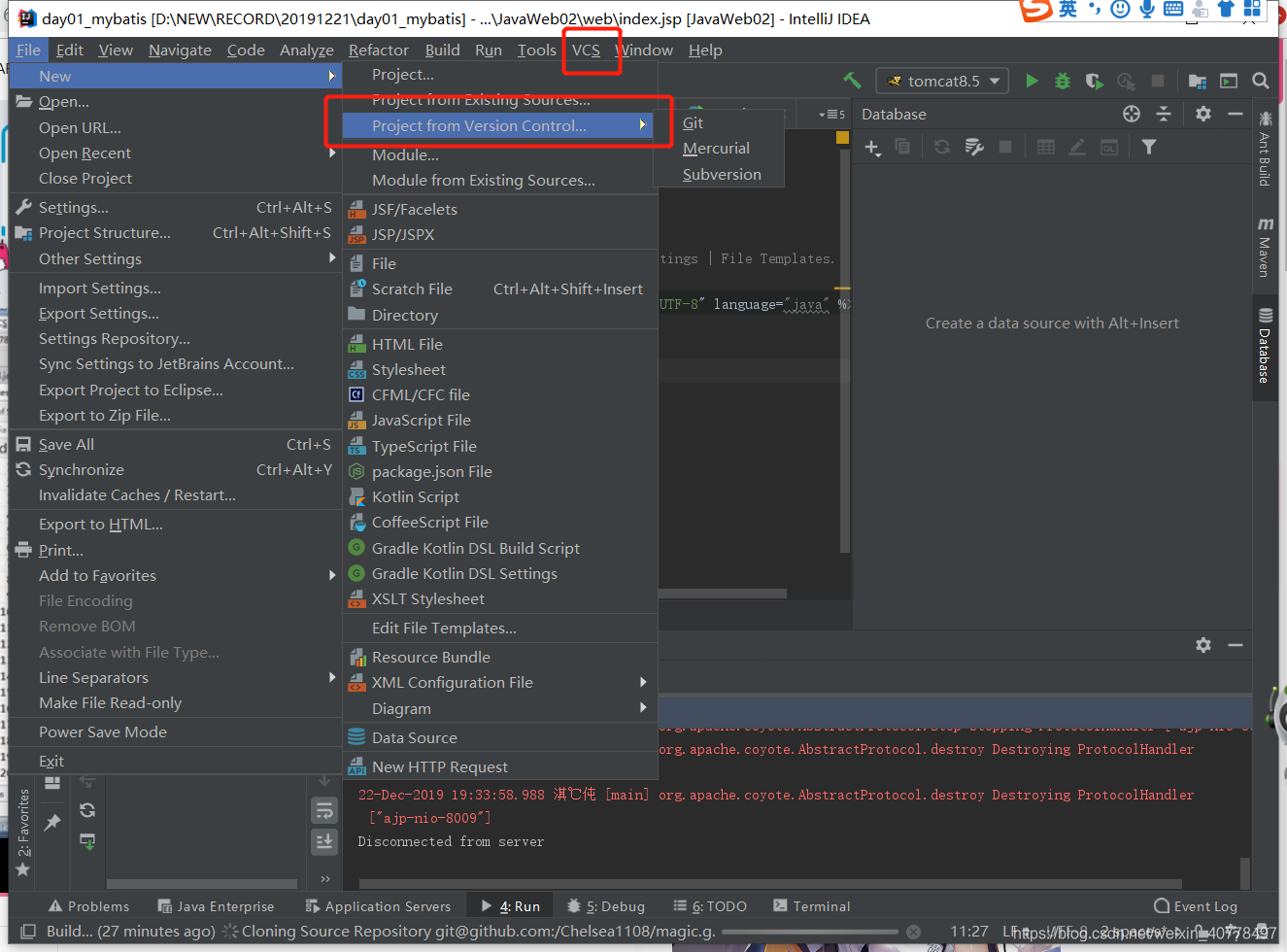This screenshot has width=1287, height=952.
Task: Open the Terminal tool window
Action: pos(811,906)
